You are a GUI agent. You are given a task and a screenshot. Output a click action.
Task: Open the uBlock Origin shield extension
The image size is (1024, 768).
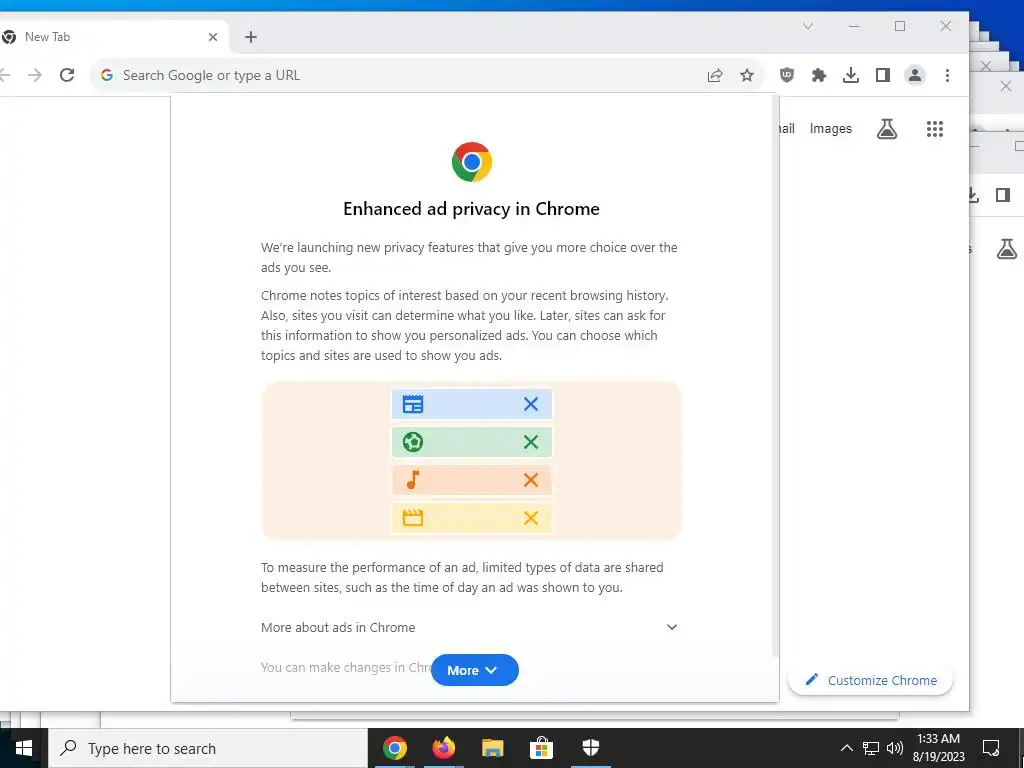787,75
